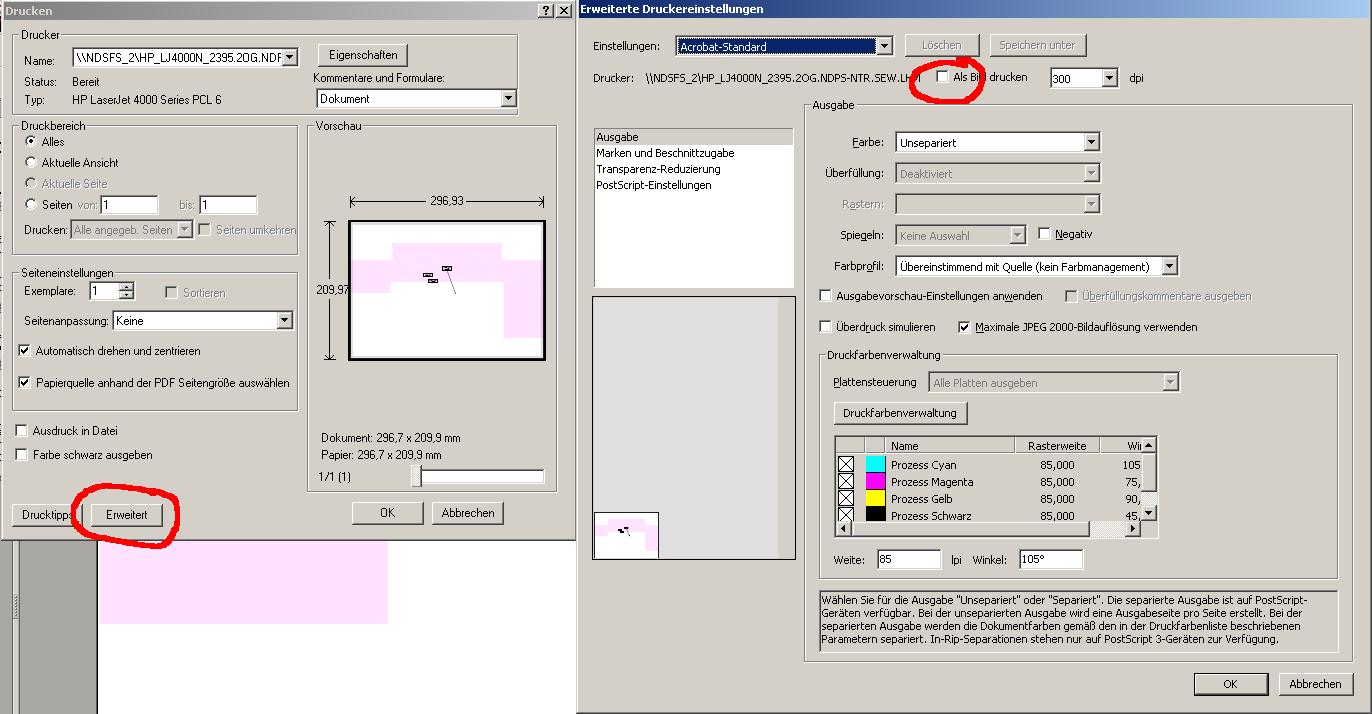1372x714 pixels.
Task: Click the Exemplare copies field
Action: (104, 291)
